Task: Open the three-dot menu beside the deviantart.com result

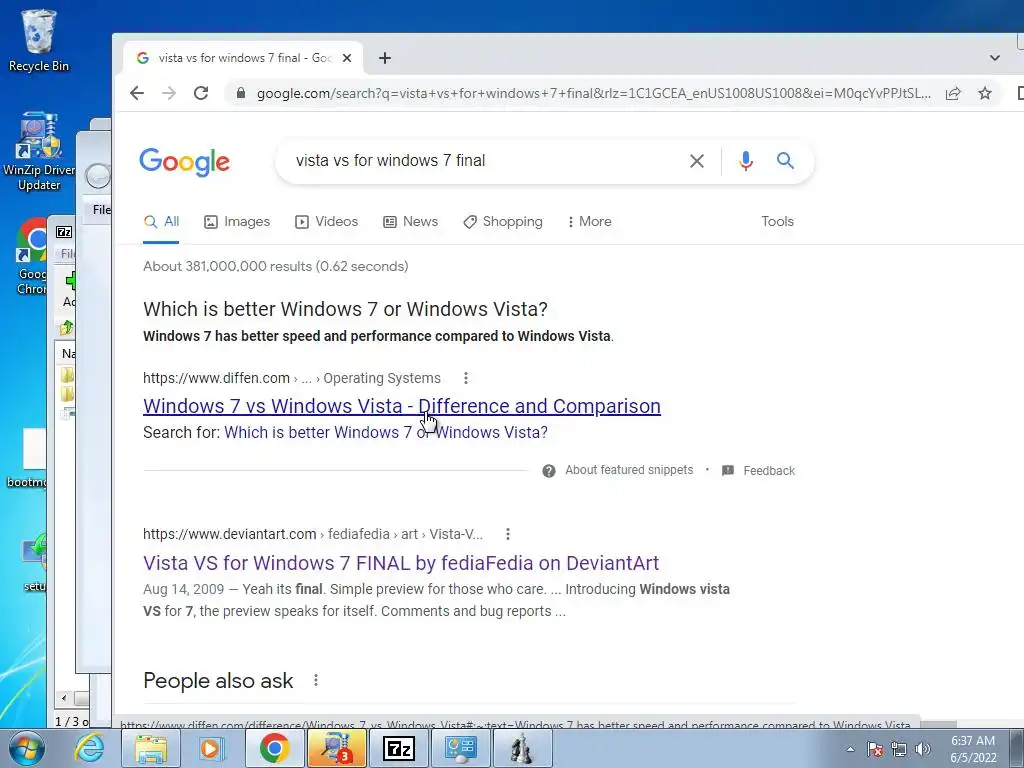Action: [x=507, y=534]
